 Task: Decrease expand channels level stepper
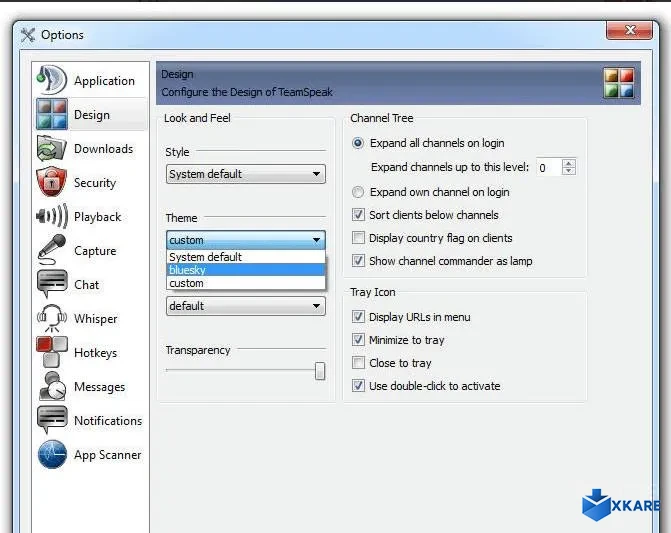coord(569,171)
